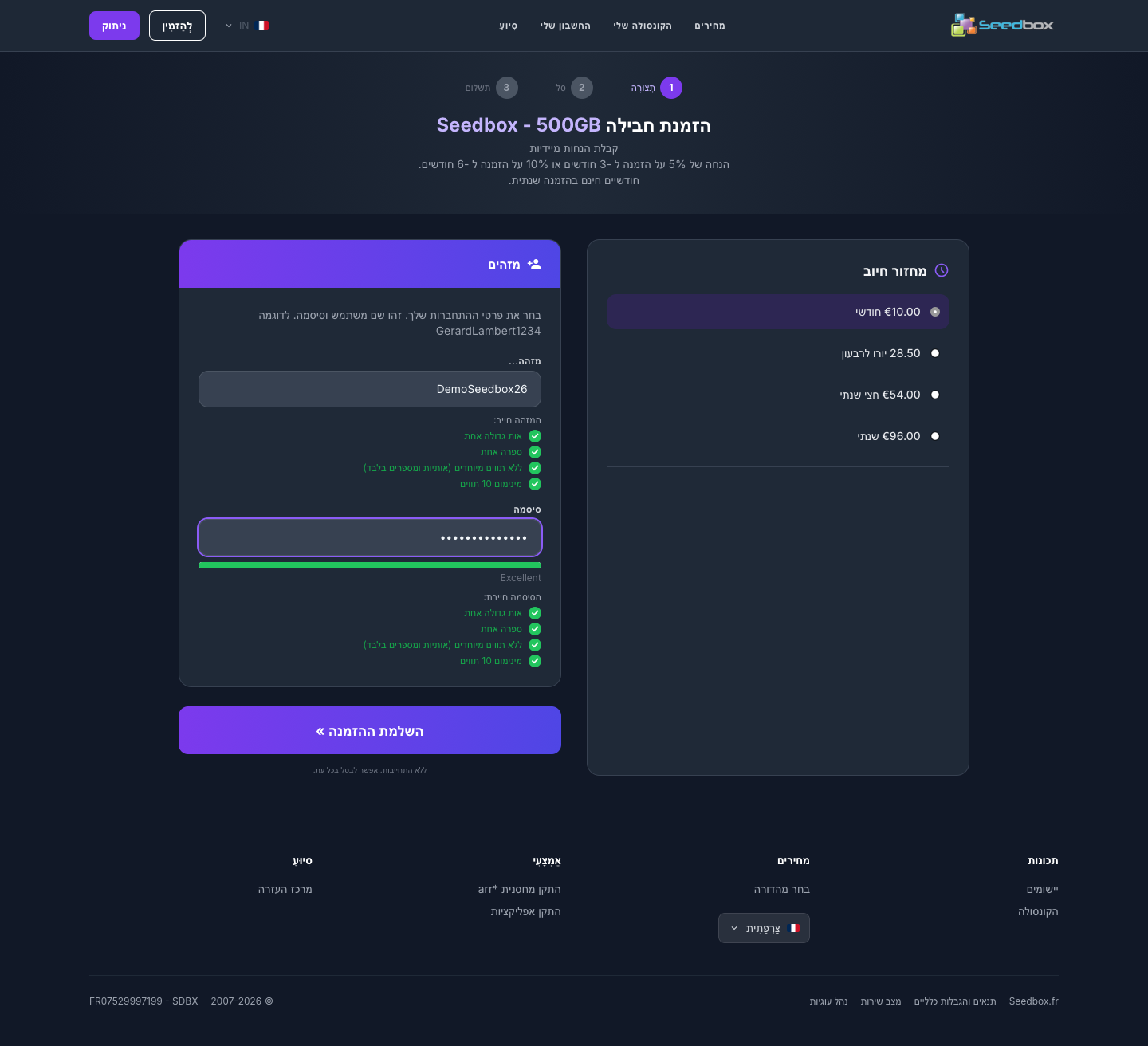Click the French flag in footer language selector

pyautogui.click(x=794, y=928)
